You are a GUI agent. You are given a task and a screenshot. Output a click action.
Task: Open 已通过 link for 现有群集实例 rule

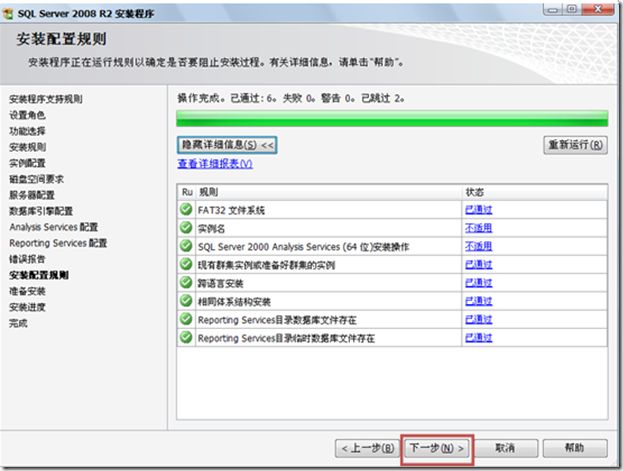tap(478, 264)
